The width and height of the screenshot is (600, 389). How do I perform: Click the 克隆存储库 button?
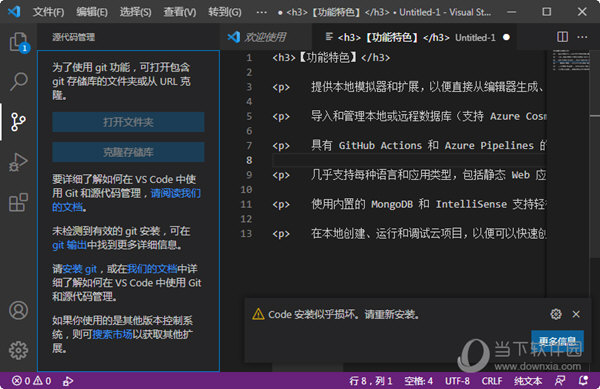pyautogui.click(x=128, y=152)
